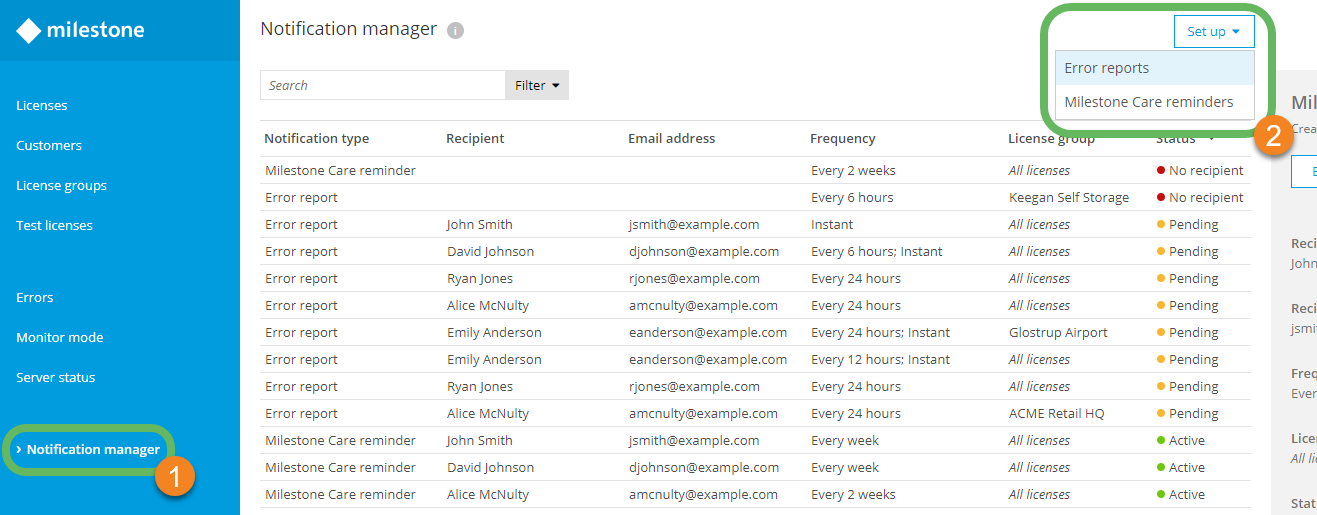1317x515 pixels.
Task: Choose Milestone Care reminders menu option
Action: [1148, 102]
